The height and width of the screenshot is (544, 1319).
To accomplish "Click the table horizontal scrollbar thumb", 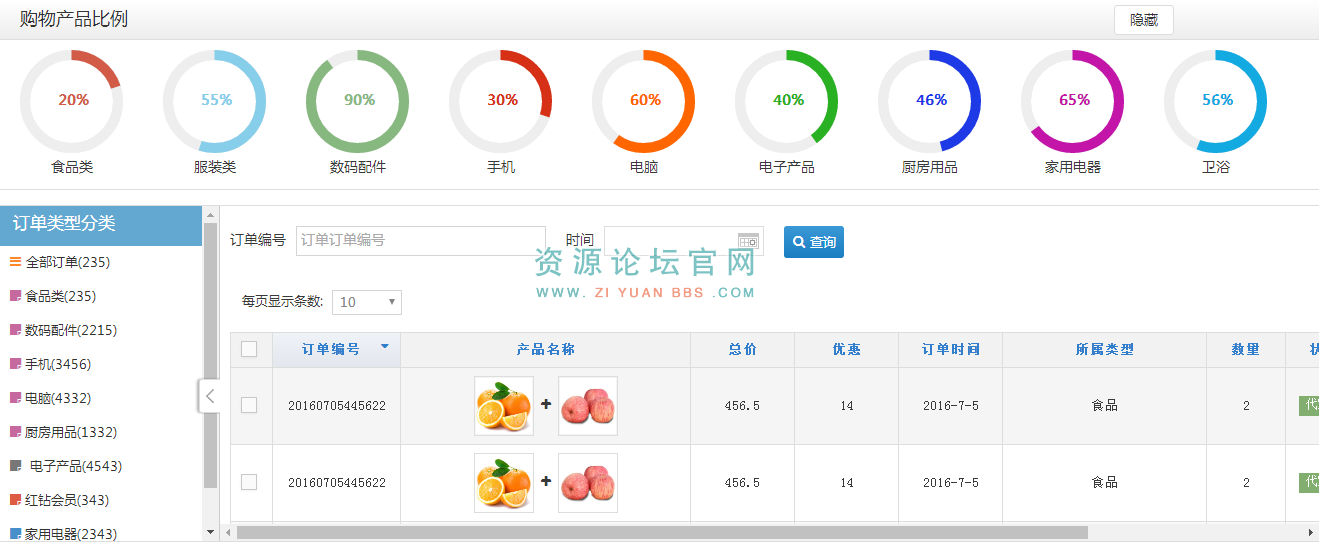I will [x=661, y=532].
